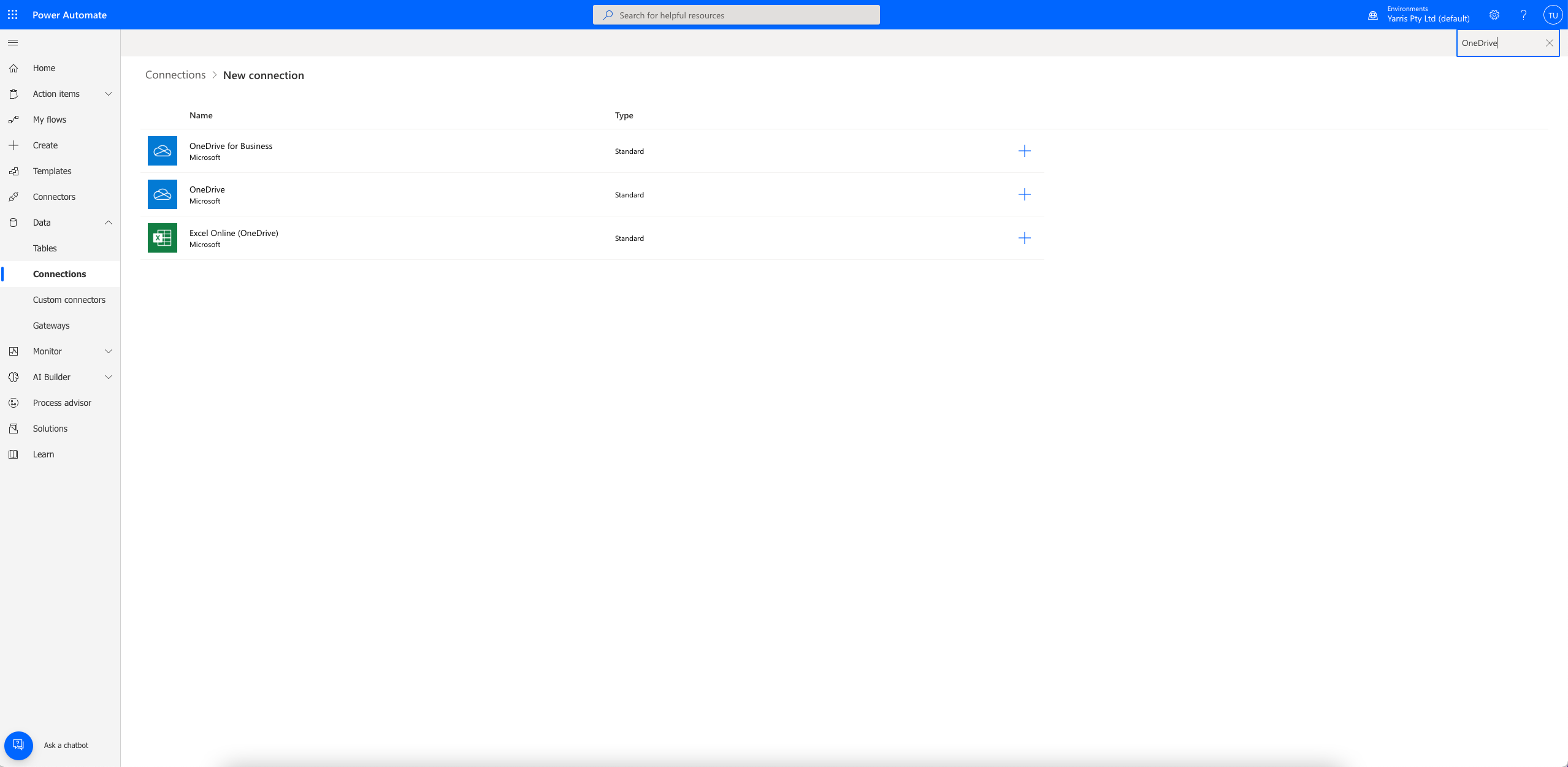Open the TU account avatar
1568x767 pixels.
pos(1553,15)
